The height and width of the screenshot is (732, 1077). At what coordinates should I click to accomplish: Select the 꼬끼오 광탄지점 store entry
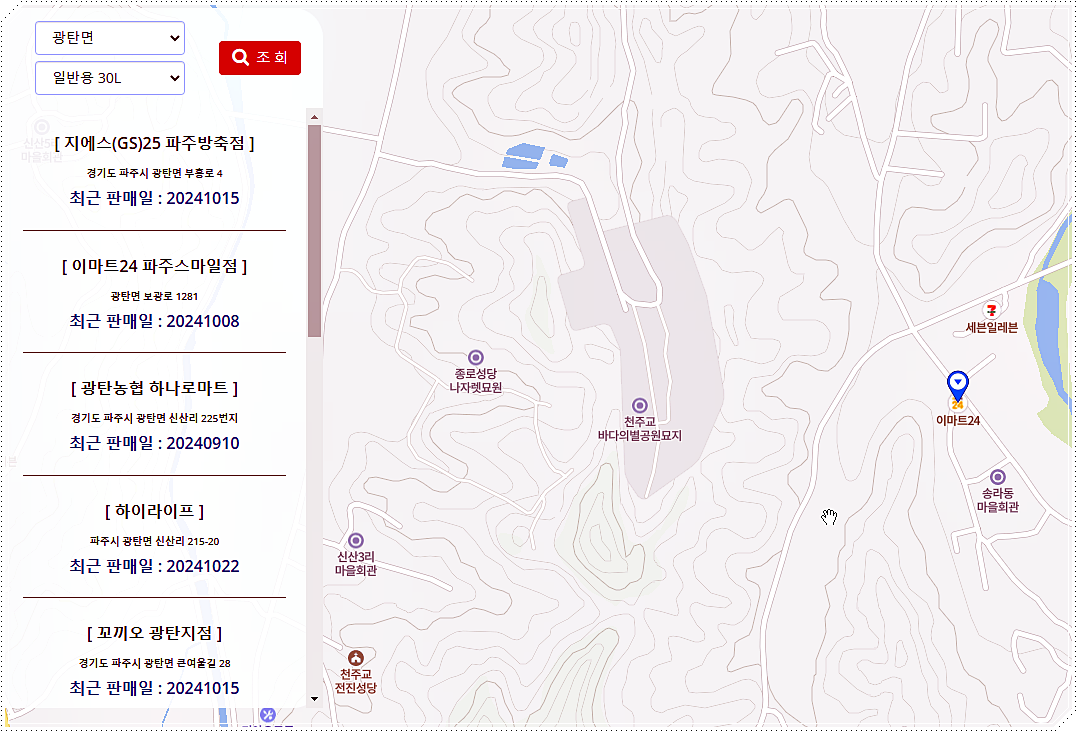[155, 659]
